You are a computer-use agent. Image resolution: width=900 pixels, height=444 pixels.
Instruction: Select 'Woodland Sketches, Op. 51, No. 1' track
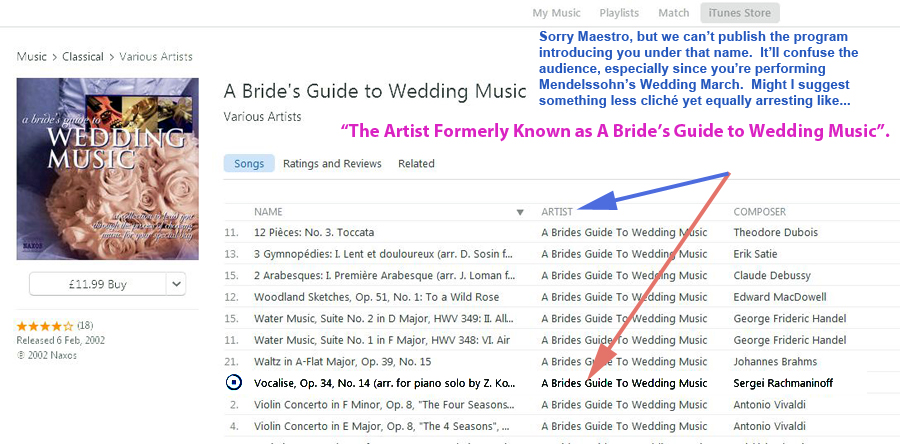(x=377, y=297)
